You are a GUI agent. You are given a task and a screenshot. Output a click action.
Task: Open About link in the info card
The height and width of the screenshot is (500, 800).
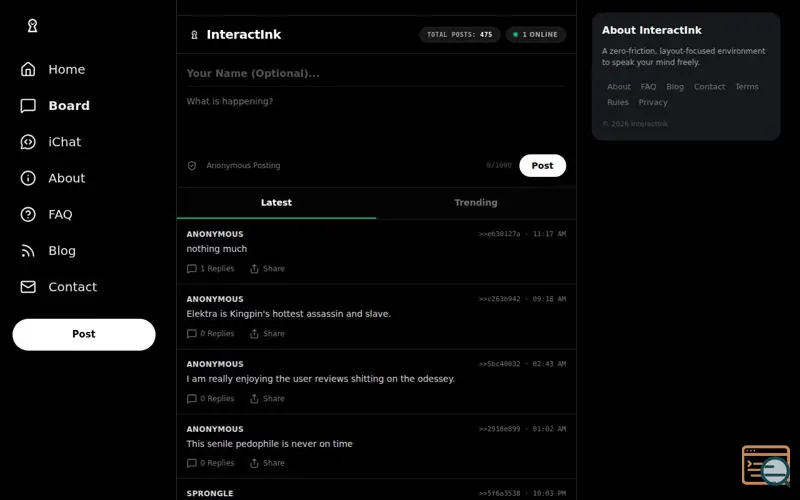(x=618, y=87)
